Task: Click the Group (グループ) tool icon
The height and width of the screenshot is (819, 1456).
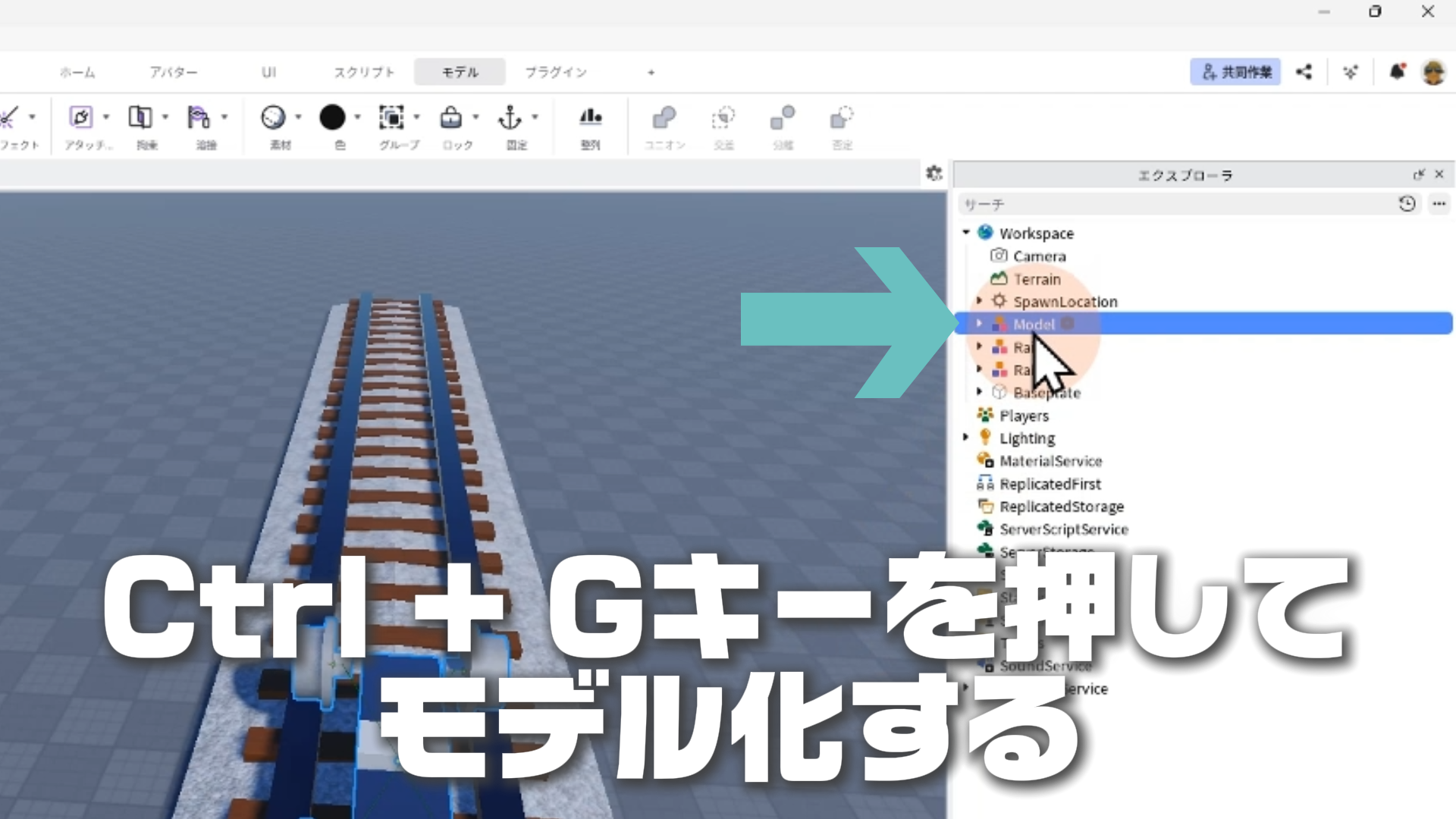Action: (x=391, y=118)
